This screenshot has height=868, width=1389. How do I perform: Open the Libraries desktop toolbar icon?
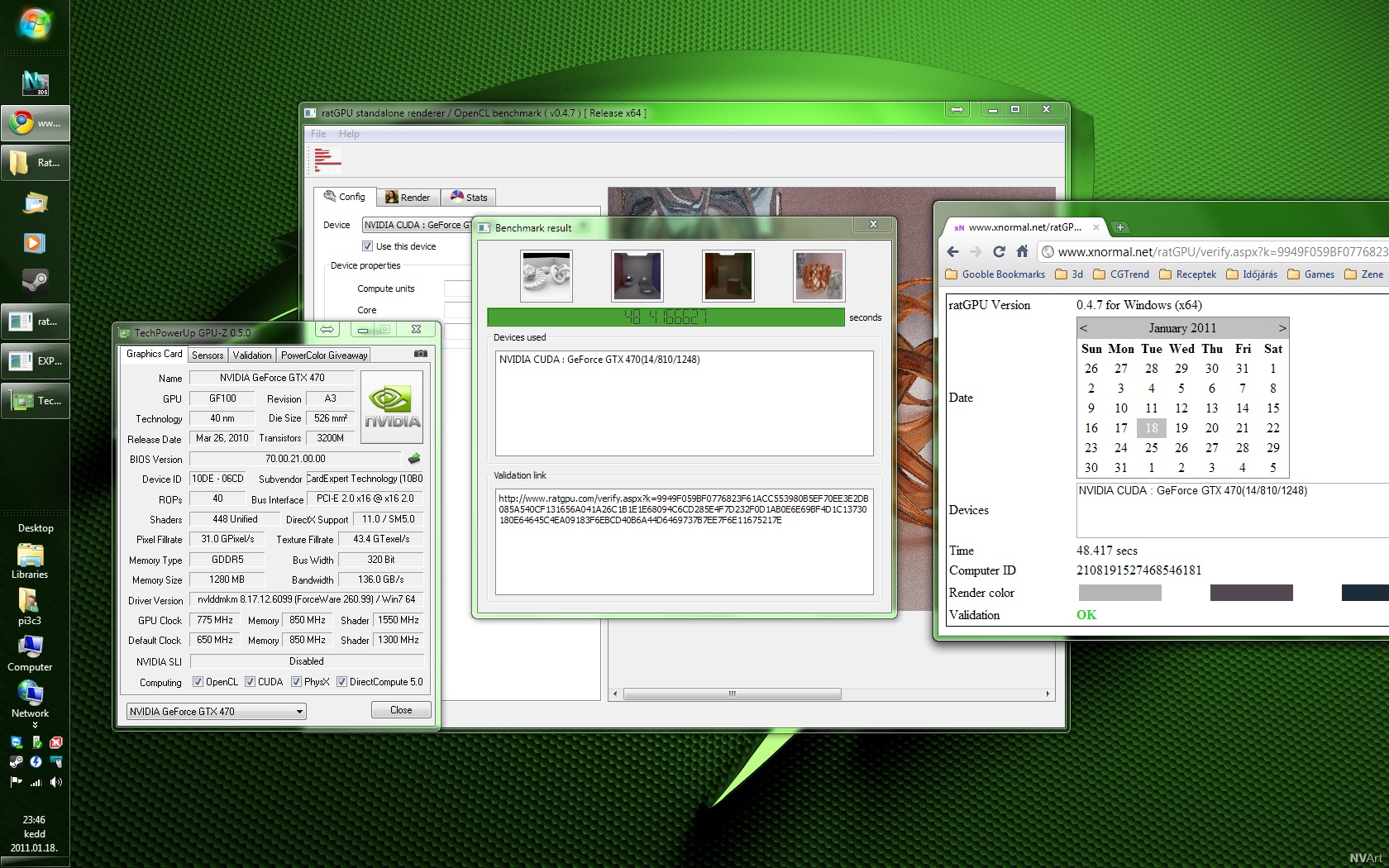click(x=30, y=560)
